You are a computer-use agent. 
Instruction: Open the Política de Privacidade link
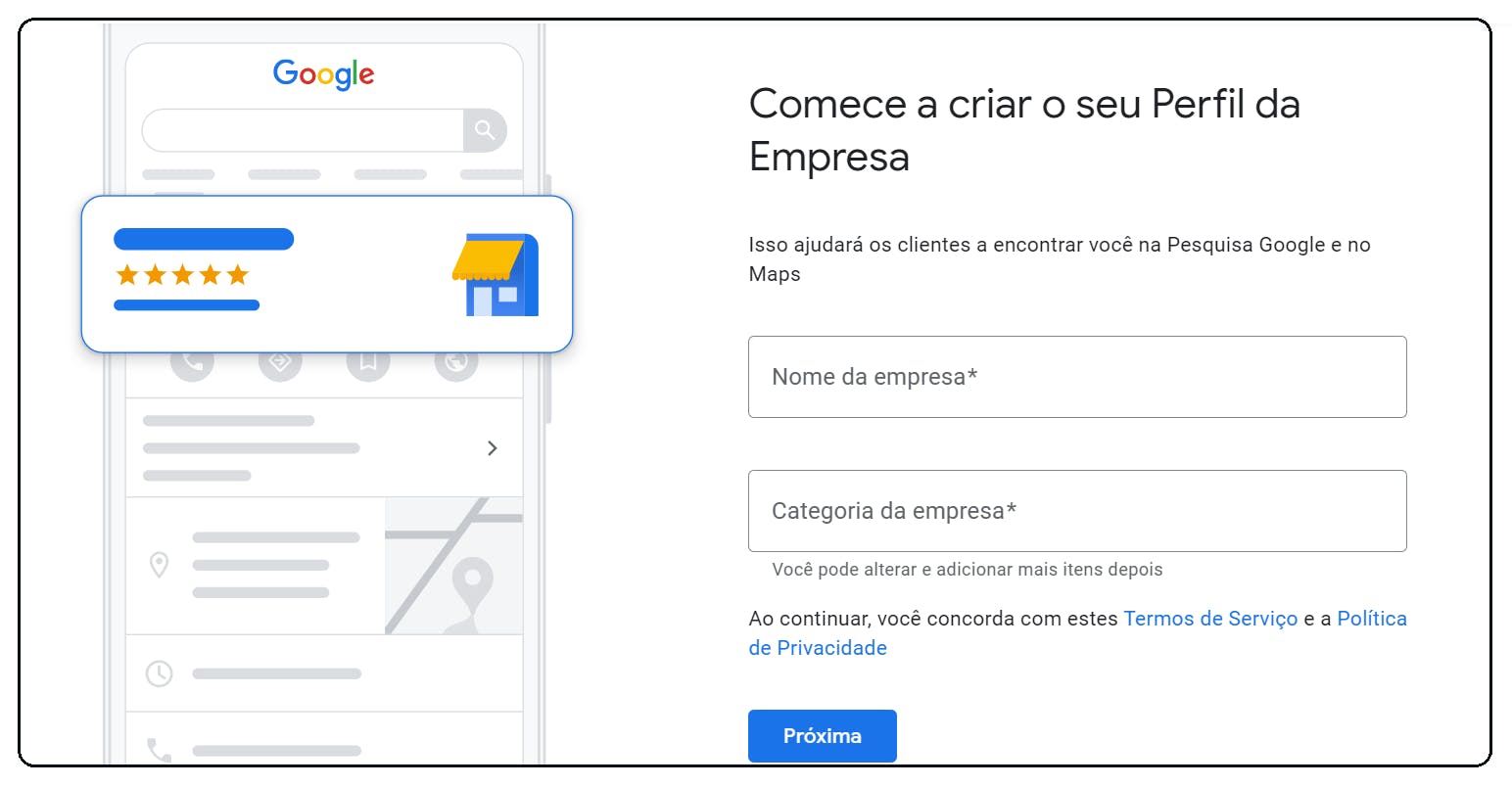click(1371, 619)
